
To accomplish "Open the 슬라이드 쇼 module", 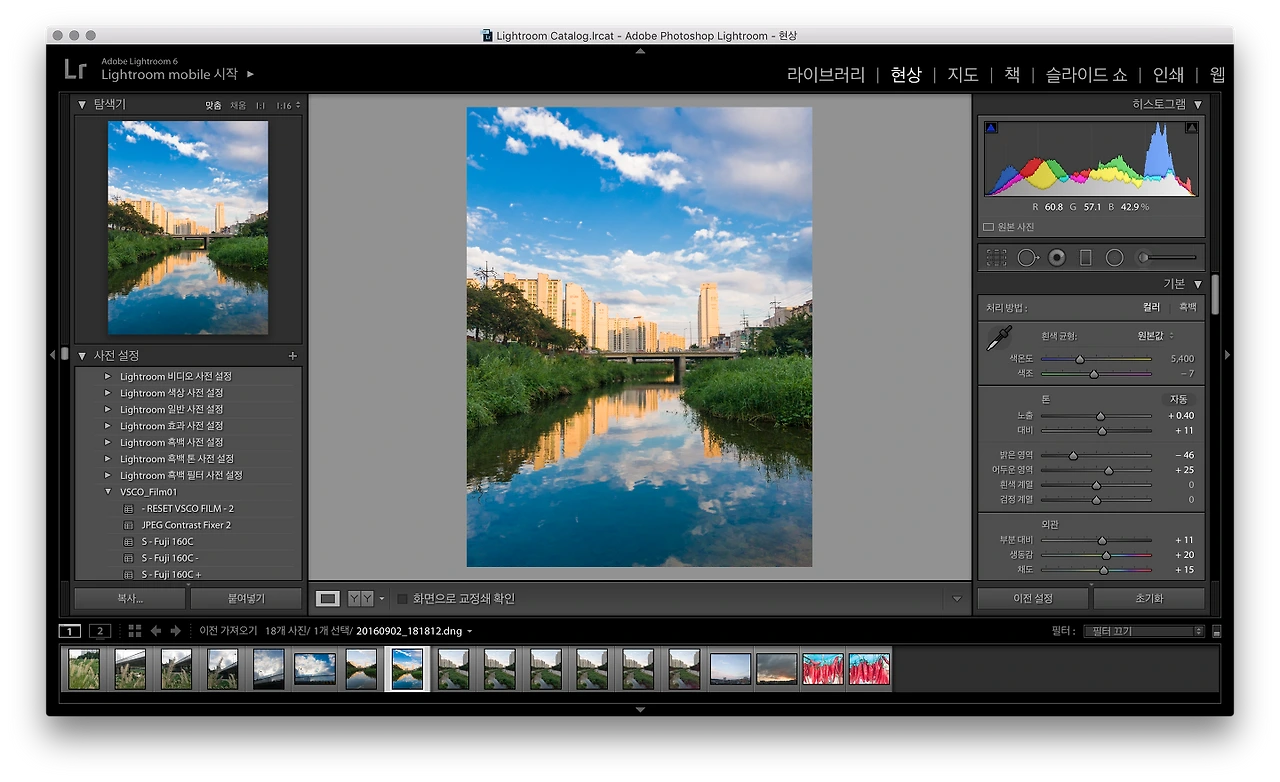I will pyautogui.click(x=1087, y=75).
